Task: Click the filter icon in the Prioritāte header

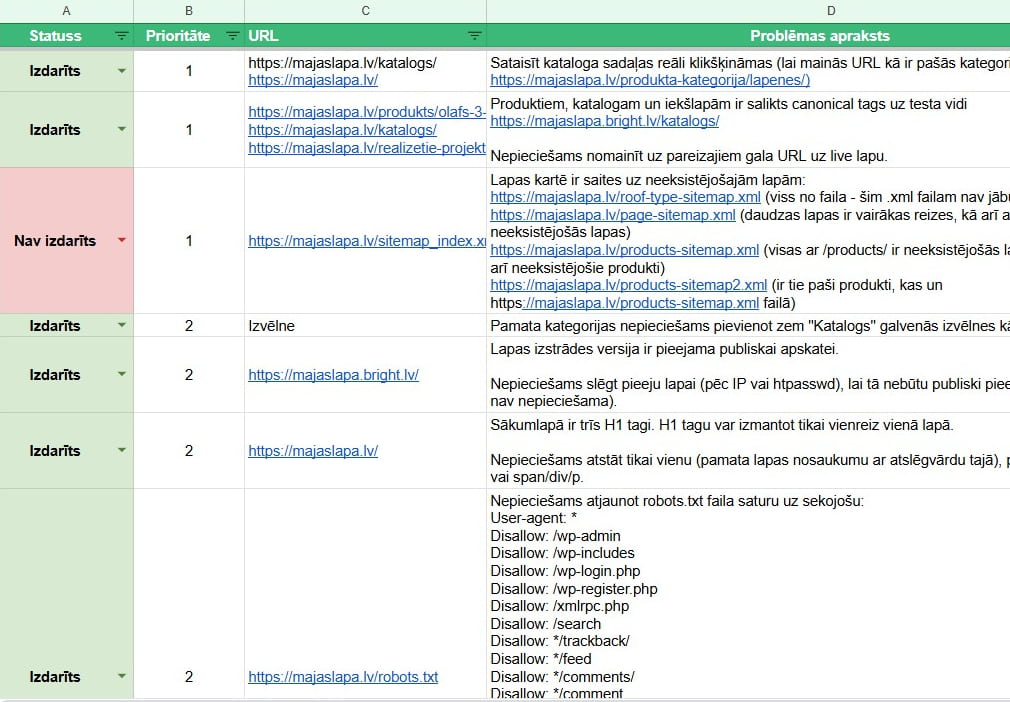Action: [x=232, y=36]
